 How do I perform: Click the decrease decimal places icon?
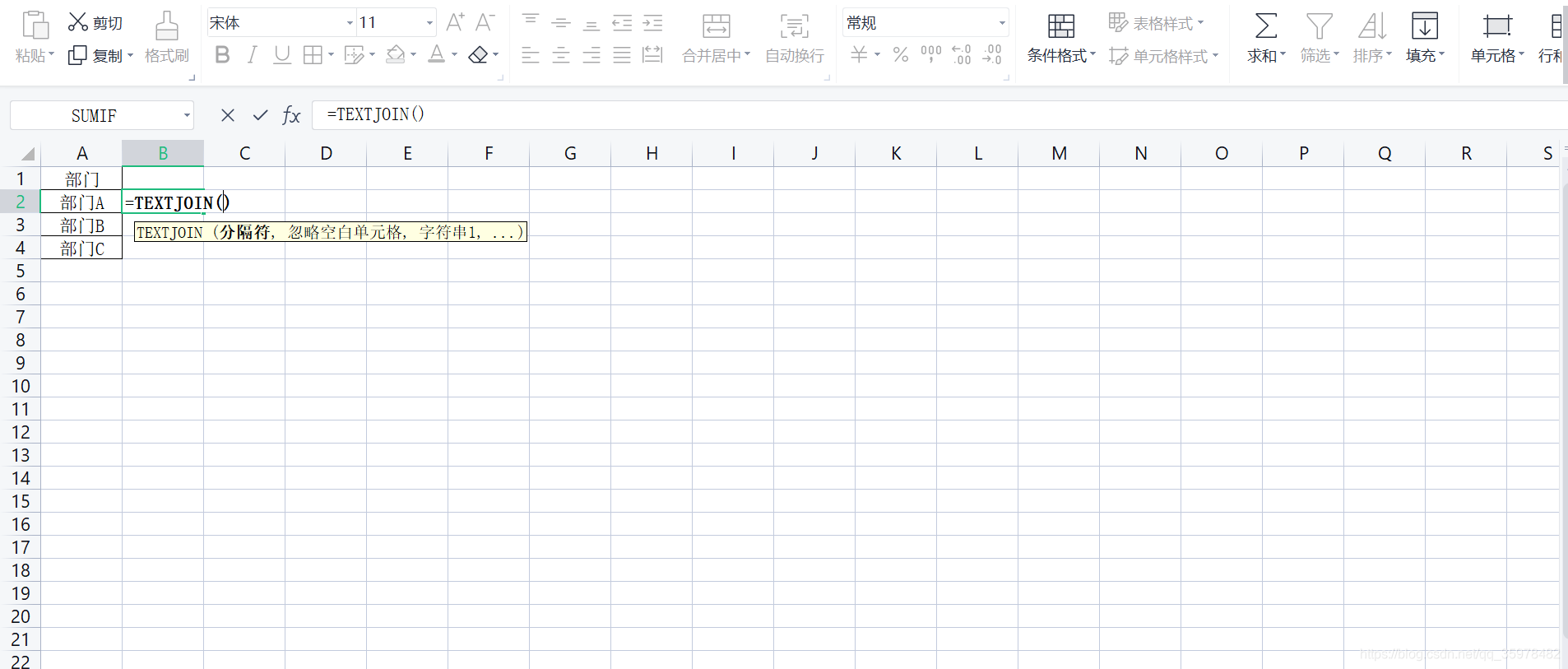(992, 54)
